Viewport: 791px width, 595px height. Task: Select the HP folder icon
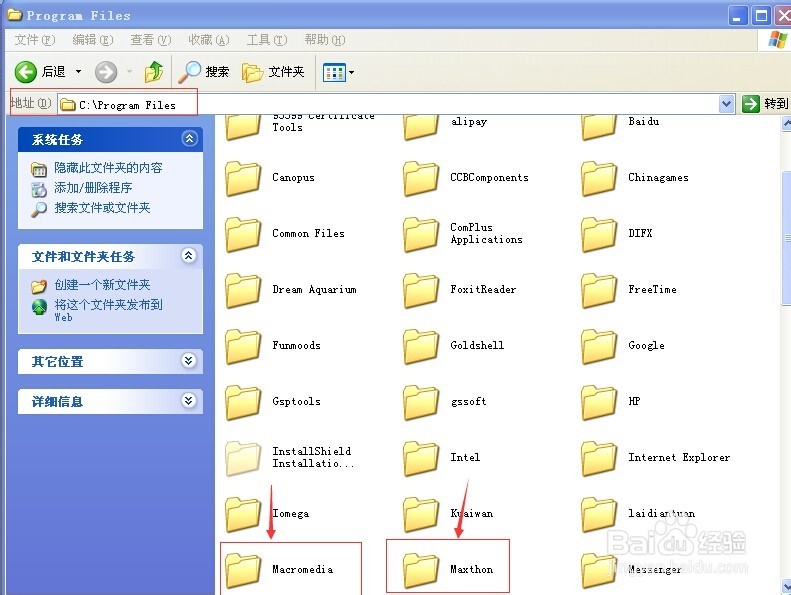click(x=598, y=402)
